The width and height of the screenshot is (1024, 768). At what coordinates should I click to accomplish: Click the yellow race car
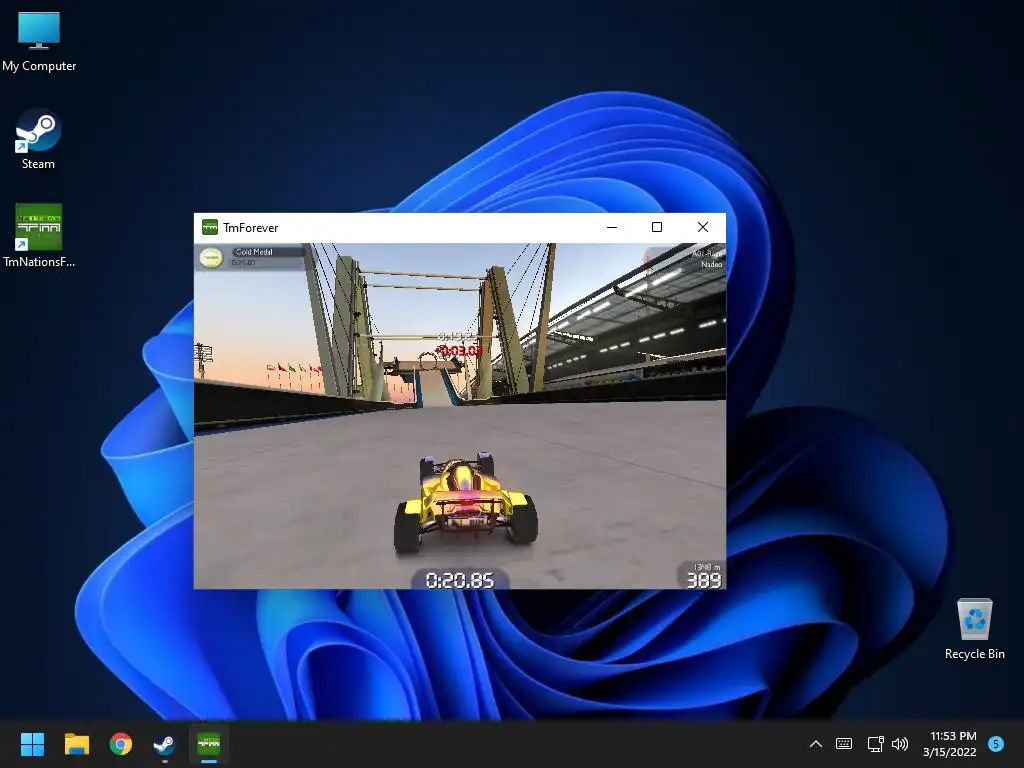(x=466, y=503)
